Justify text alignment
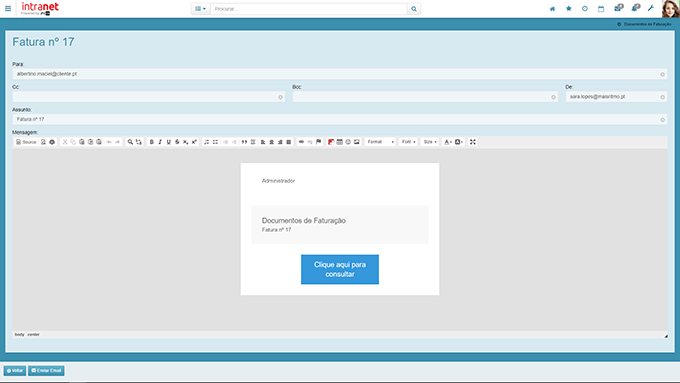Viewport: 680px width, 383px height. pyautogui.click(x=289, y=142)
